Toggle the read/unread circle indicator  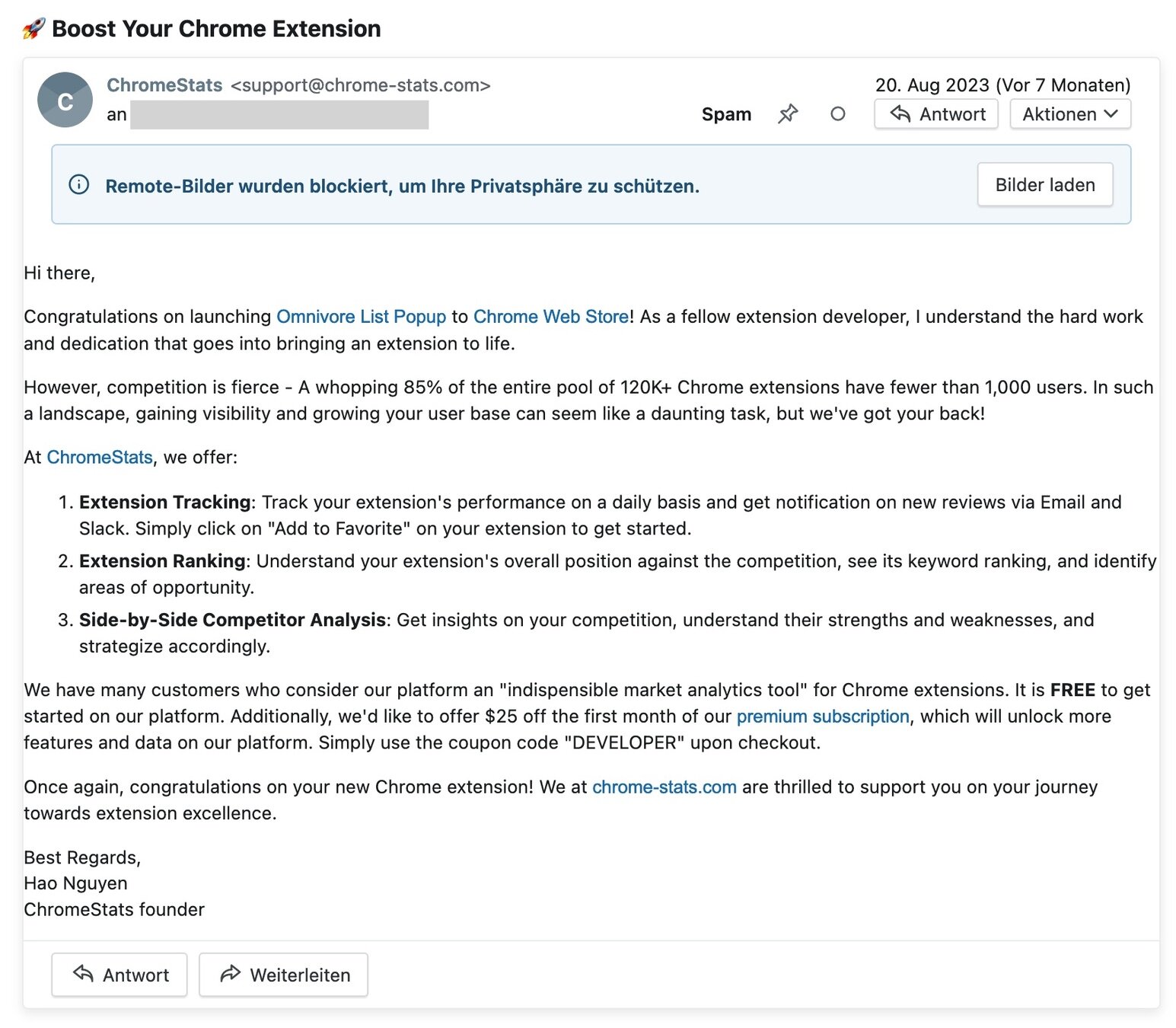coord(837,114)
